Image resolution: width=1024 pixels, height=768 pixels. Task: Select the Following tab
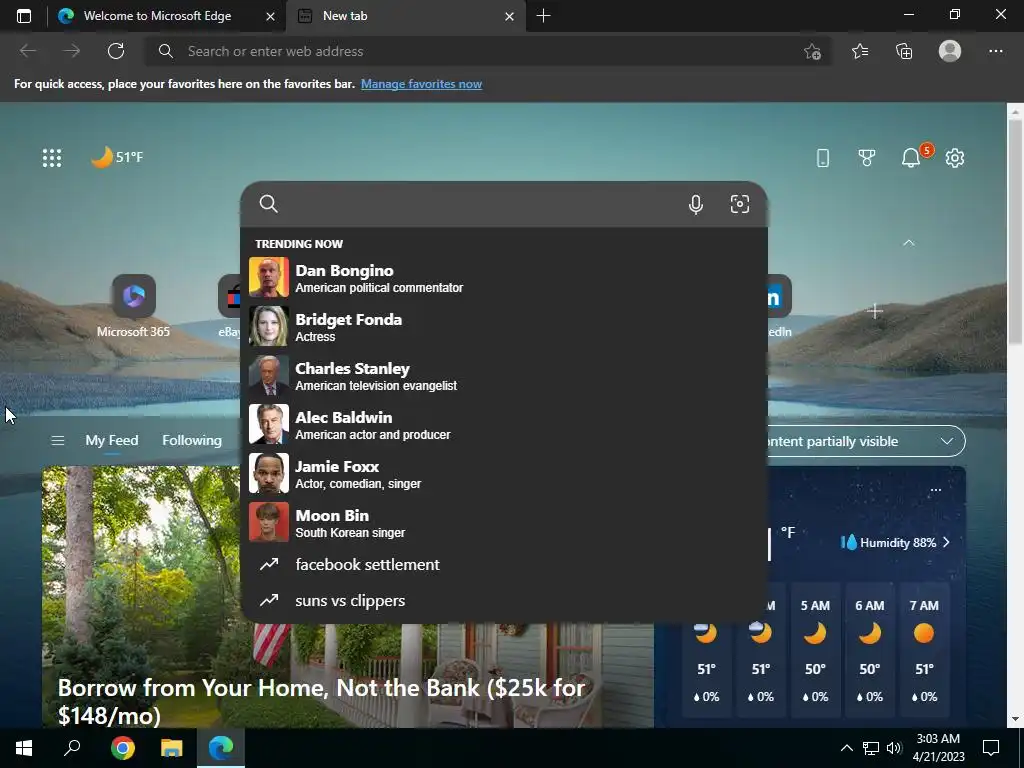(x=192, y=440)
